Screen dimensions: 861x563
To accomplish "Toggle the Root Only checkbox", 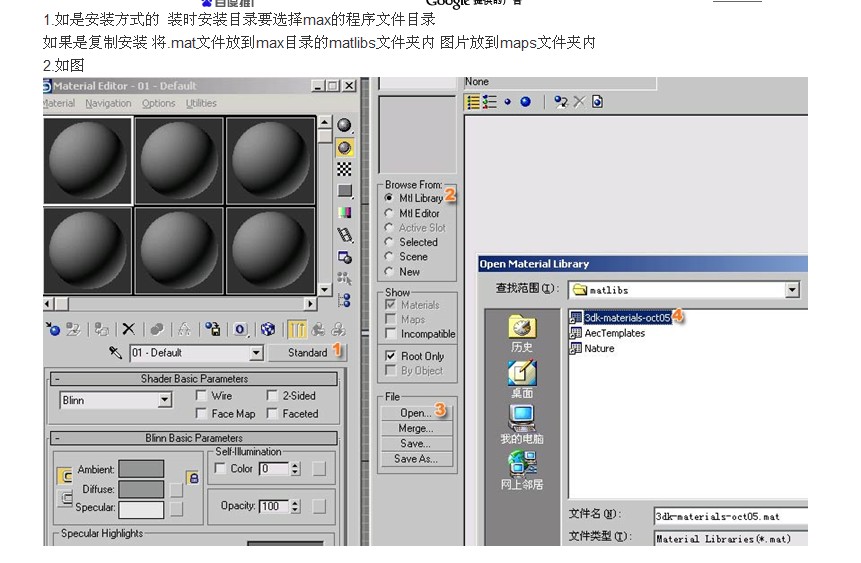I will [391, 356].
